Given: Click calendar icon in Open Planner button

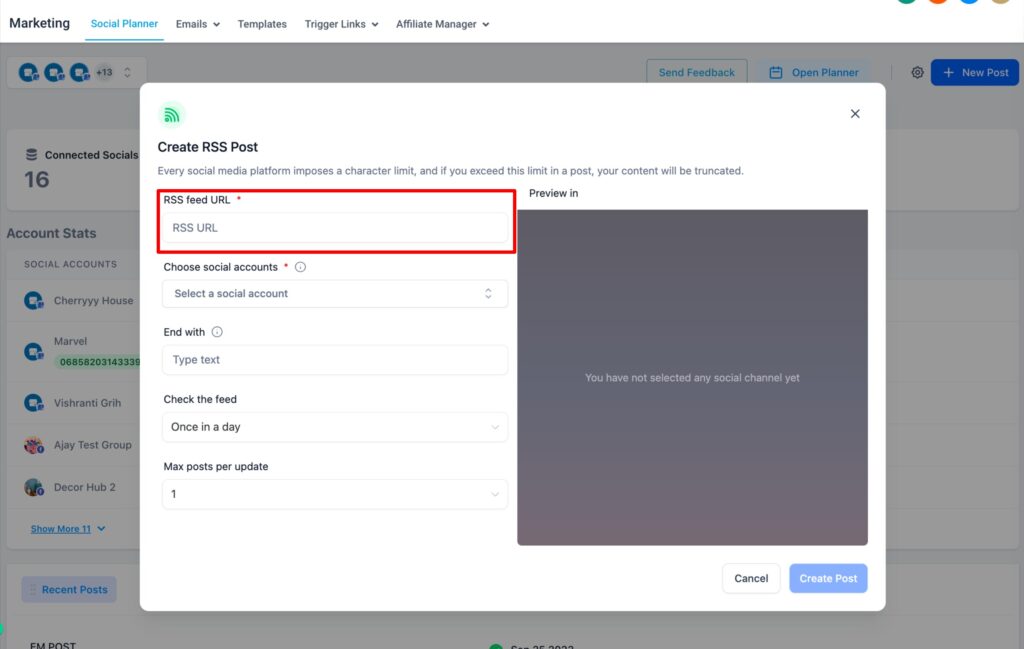Looking at the screenshot, I should click(775, 72).
